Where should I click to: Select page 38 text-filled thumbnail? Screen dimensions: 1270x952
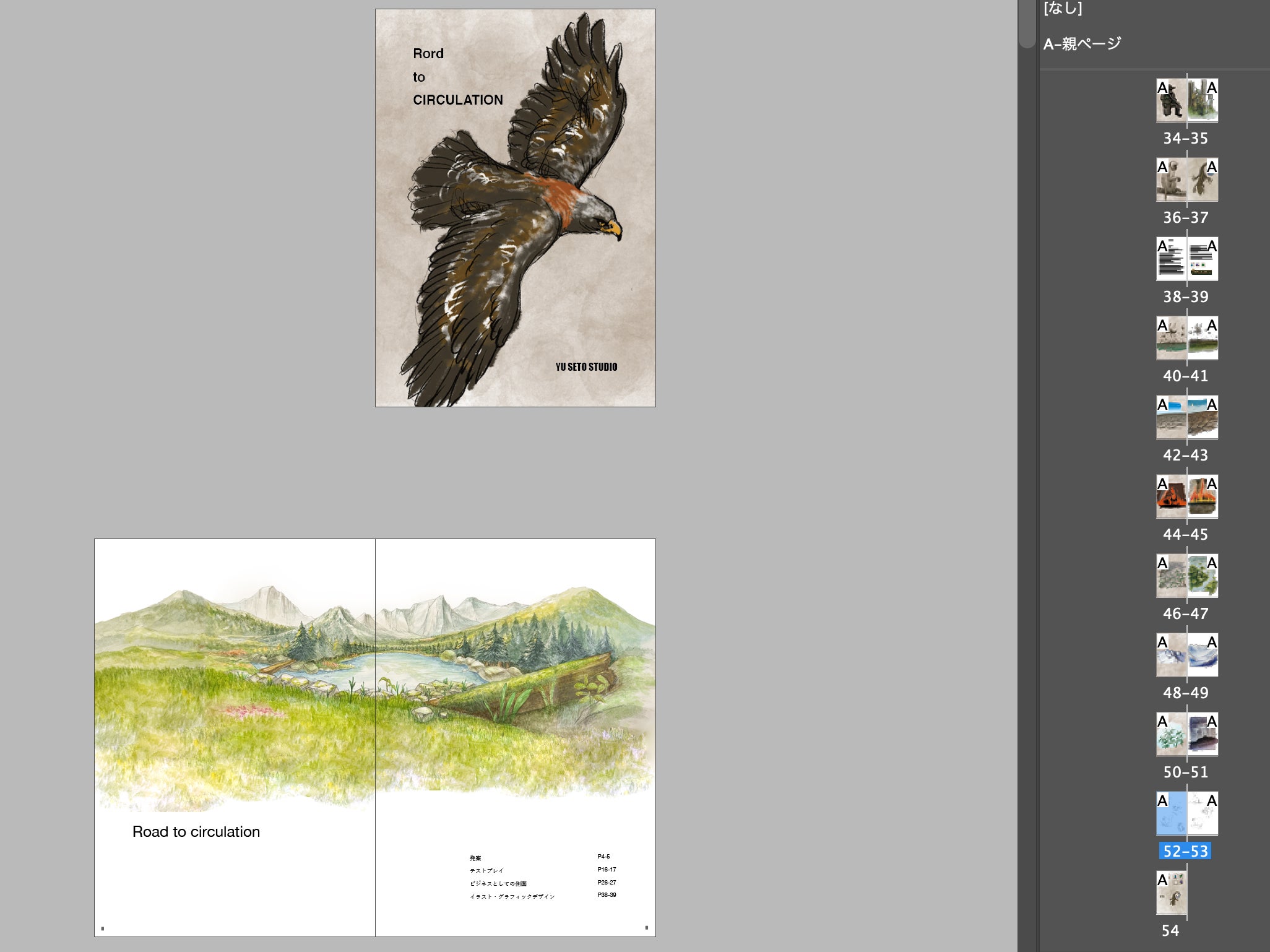tap(1171, 259)
